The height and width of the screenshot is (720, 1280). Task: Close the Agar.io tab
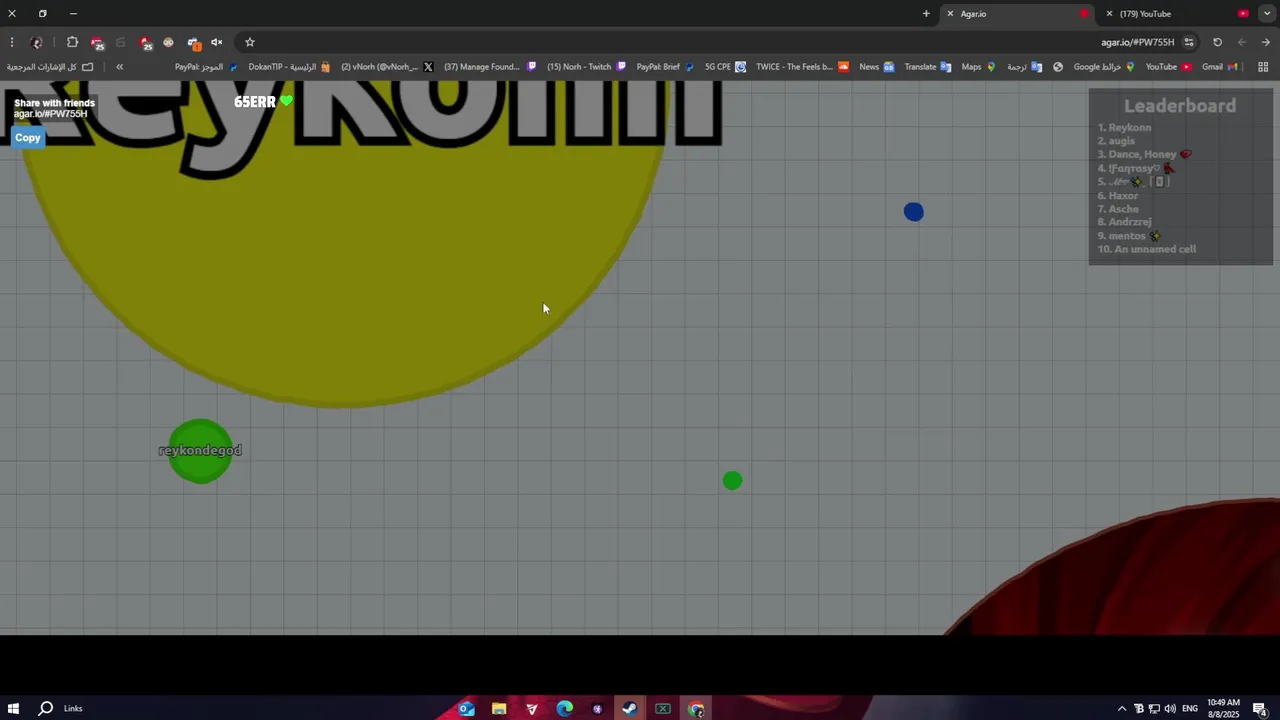pos(950,14)
